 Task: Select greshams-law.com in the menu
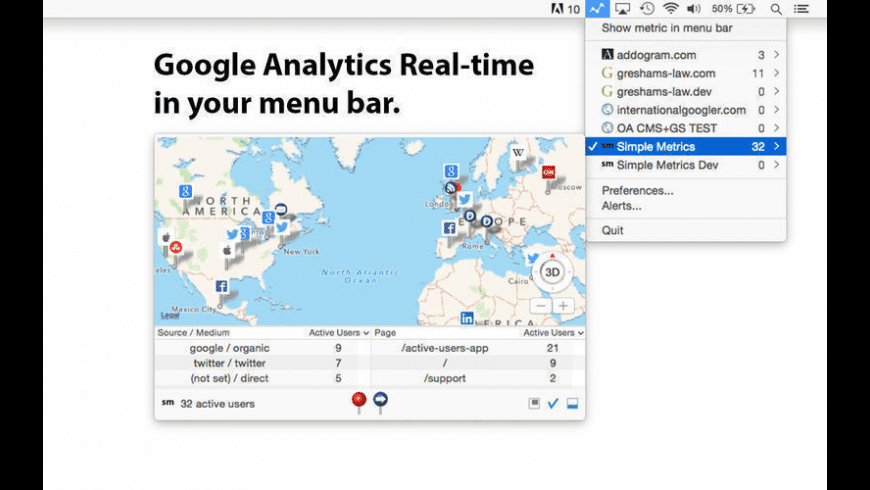pos(686,73)
